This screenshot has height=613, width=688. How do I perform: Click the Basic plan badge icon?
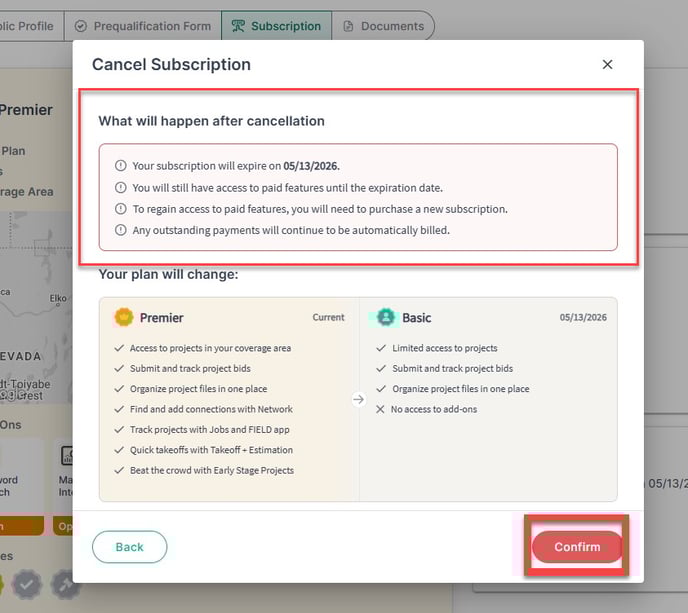pos(386,317)
